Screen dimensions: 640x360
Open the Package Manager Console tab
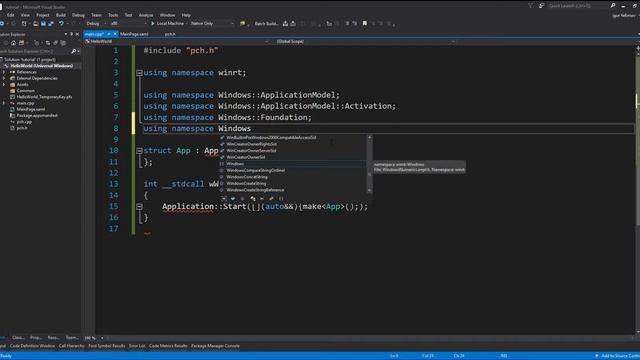point(215,346)
